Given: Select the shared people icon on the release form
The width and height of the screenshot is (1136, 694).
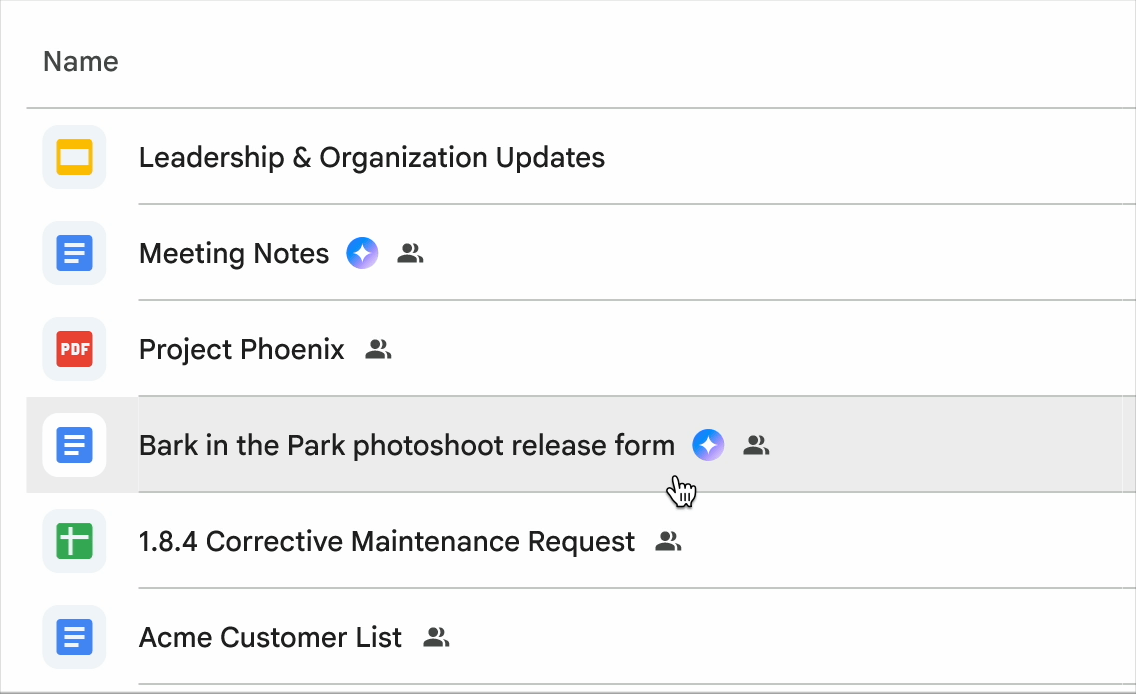Looking at the screenshot, I should [x=756, y=445].
